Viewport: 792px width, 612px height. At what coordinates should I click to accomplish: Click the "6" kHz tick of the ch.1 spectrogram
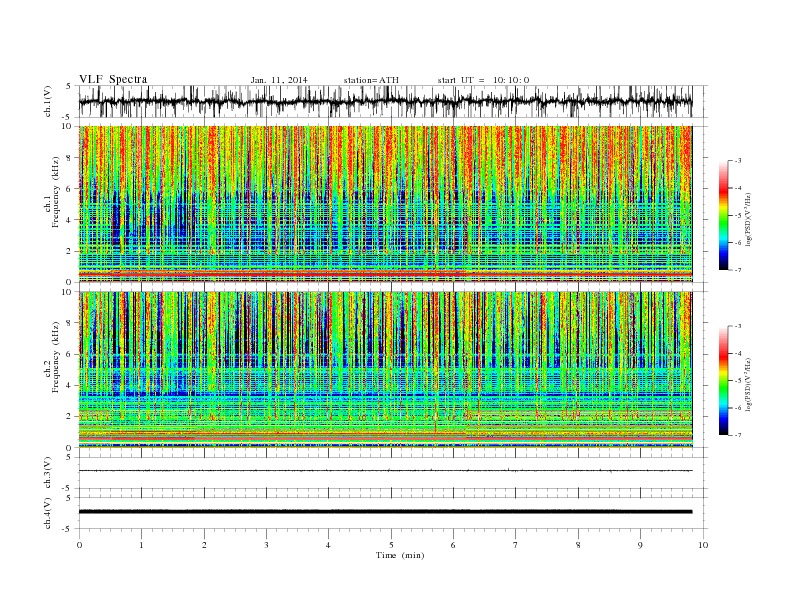pyautogui.click(x=70, y=189)
